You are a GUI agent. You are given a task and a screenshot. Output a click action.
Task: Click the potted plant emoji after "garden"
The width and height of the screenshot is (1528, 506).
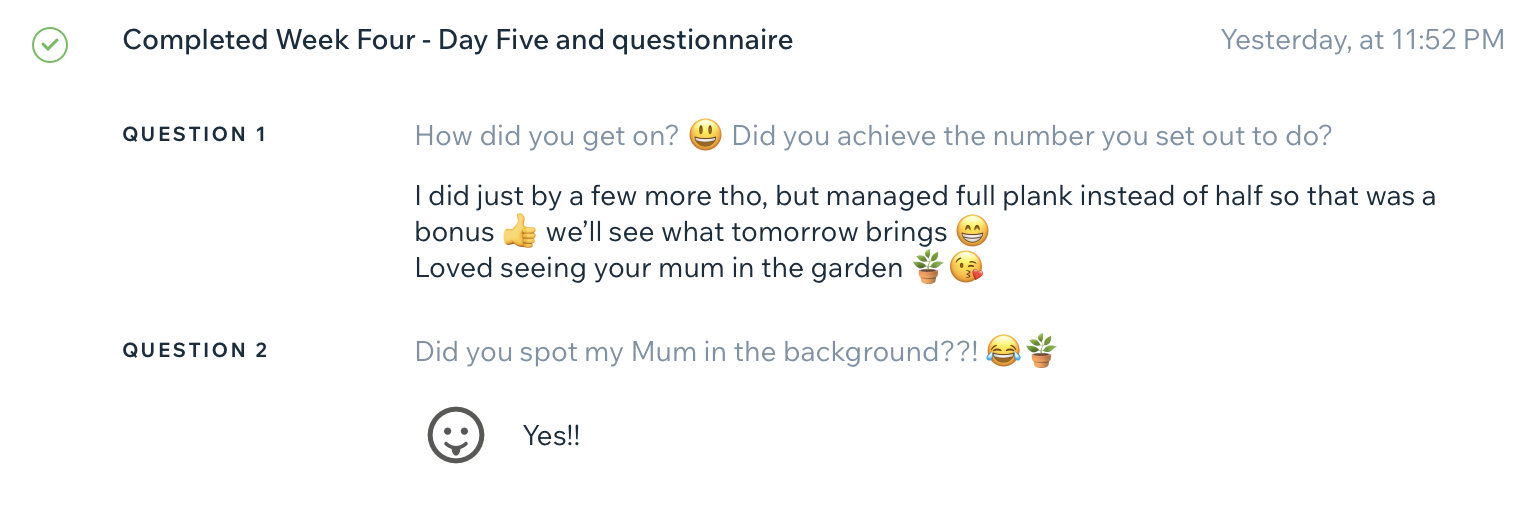928,268
